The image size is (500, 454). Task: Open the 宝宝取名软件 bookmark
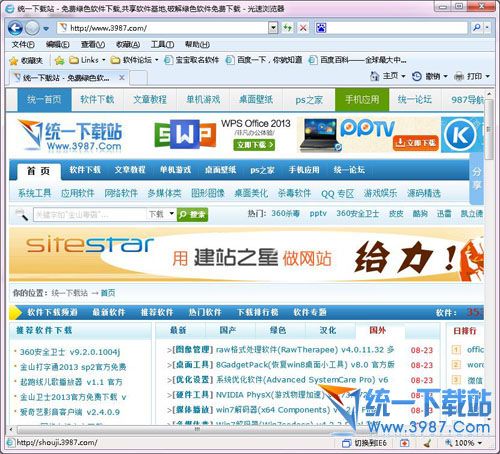191,60
